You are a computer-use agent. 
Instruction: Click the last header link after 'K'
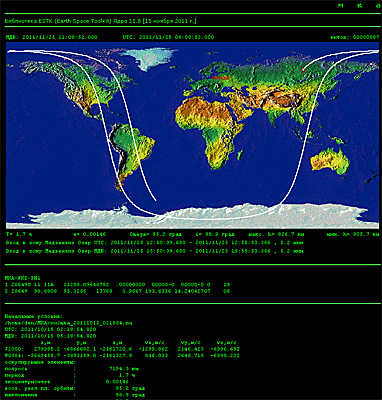click(x=378, y=6)
